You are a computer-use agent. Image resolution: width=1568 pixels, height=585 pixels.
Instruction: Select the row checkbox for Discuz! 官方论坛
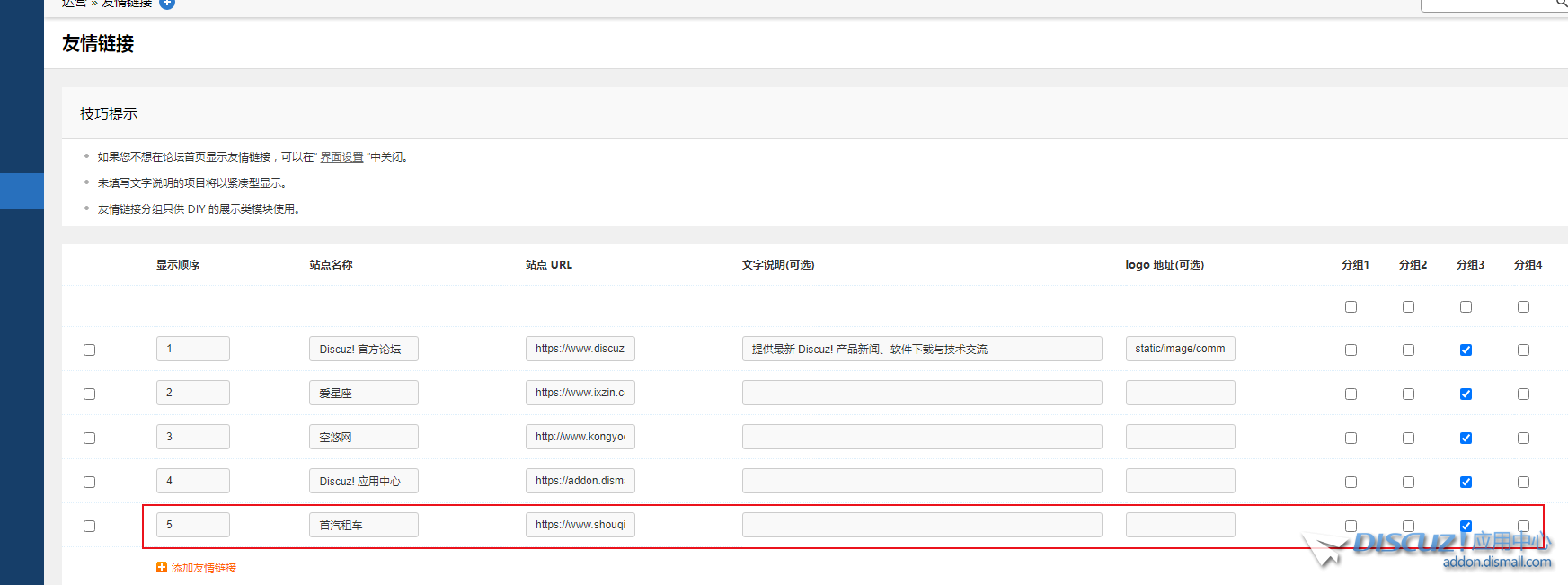pos(89,350)
